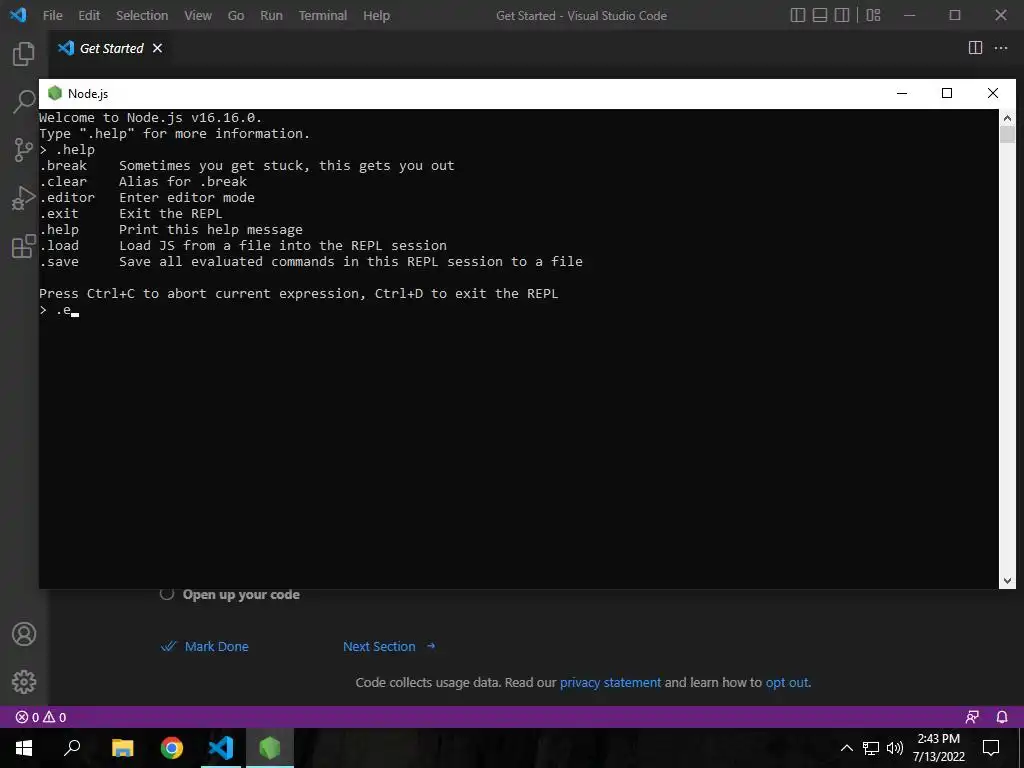Show hidden system tray icons

pos(846,748)
